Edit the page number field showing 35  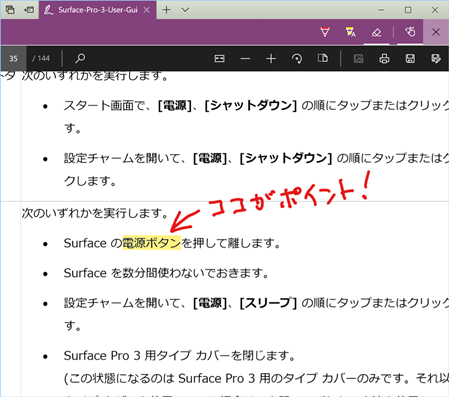[13, 59]
